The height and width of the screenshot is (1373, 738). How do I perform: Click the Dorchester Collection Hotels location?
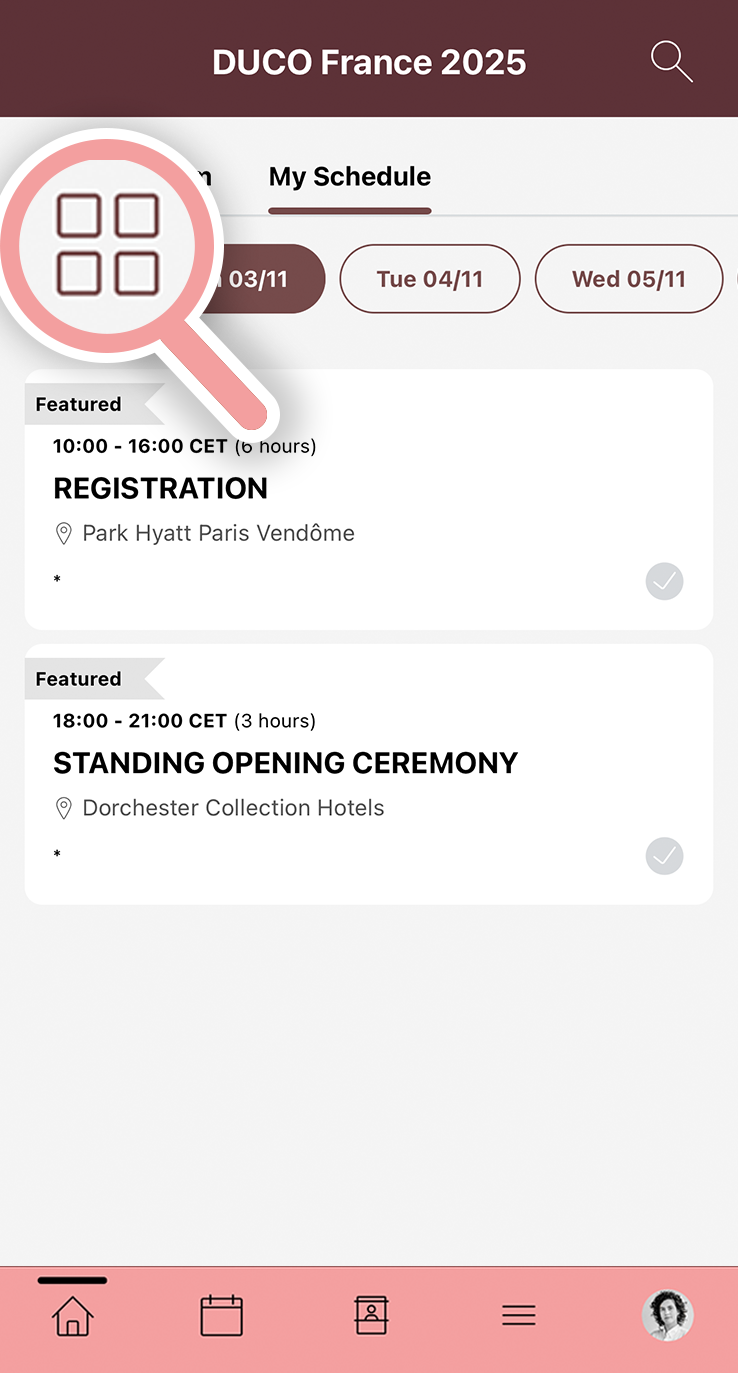[233, 808]
